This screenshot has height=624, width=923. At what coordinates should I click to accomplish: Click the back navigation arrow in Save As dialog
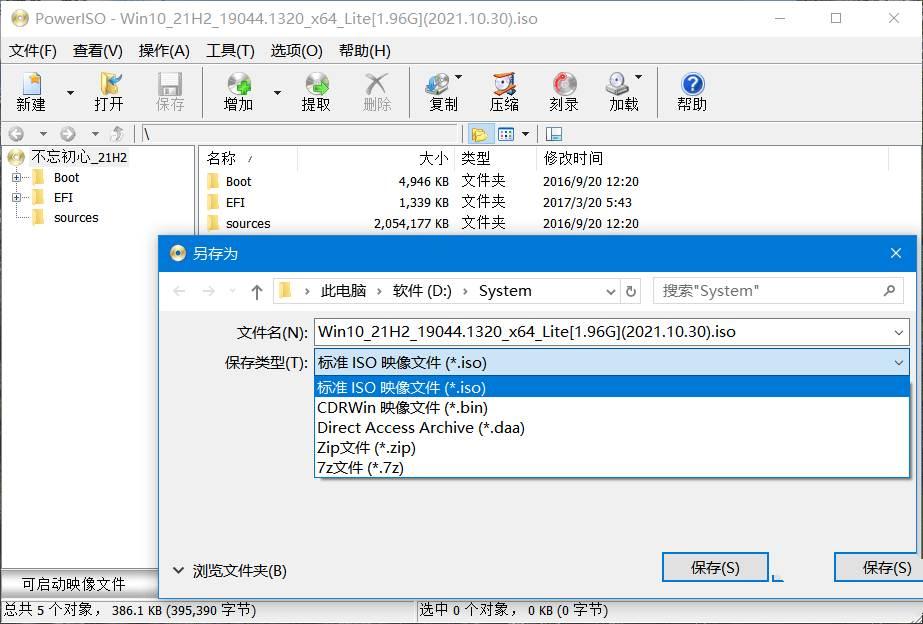[180, 290]
